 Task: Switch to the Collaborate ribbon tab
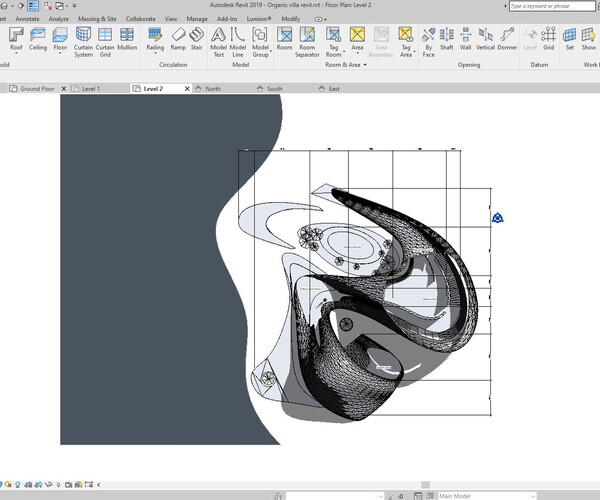pos(140,18)
